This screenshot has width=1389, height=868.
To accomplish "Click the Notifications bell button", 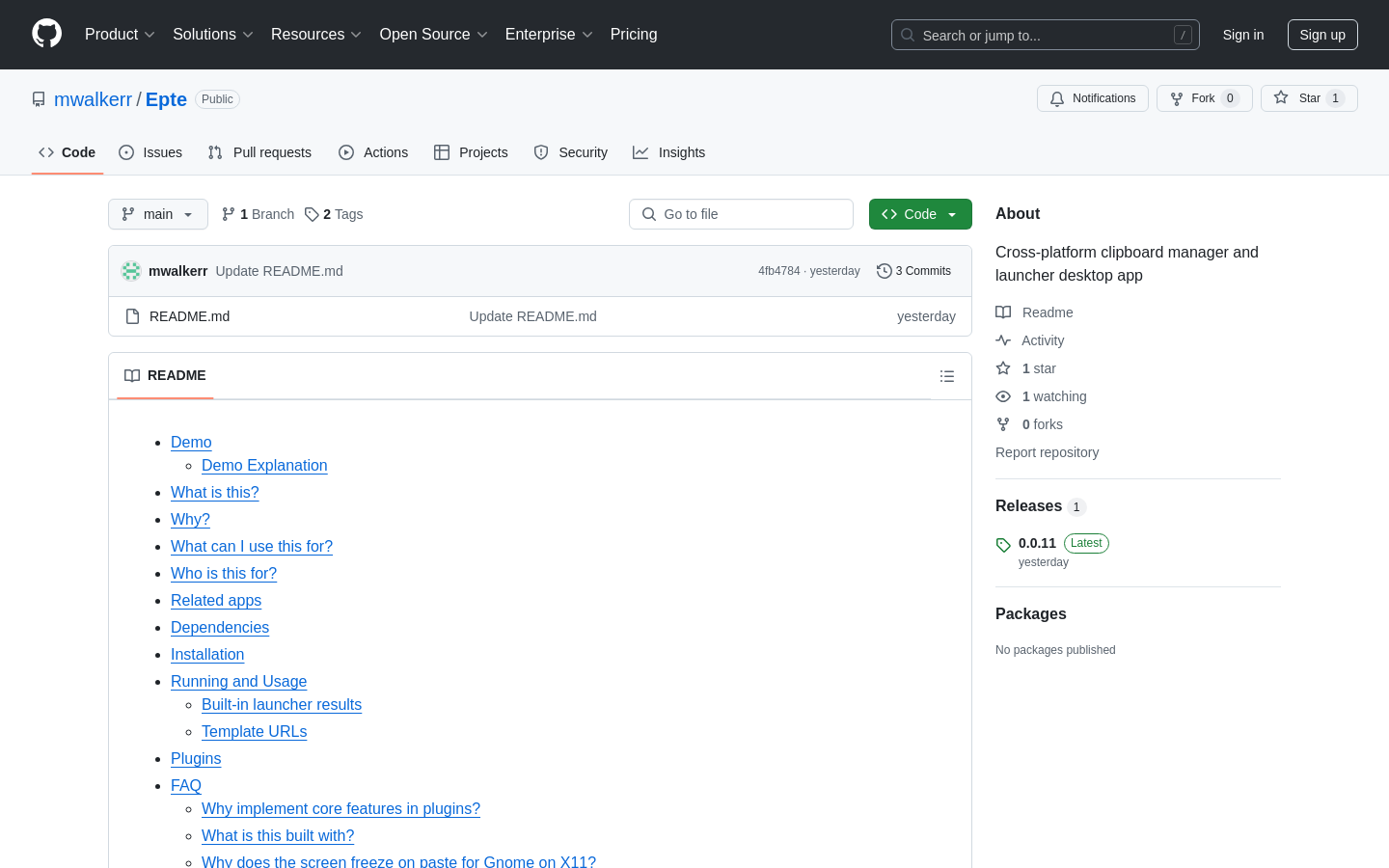I will coord(1093,98).
